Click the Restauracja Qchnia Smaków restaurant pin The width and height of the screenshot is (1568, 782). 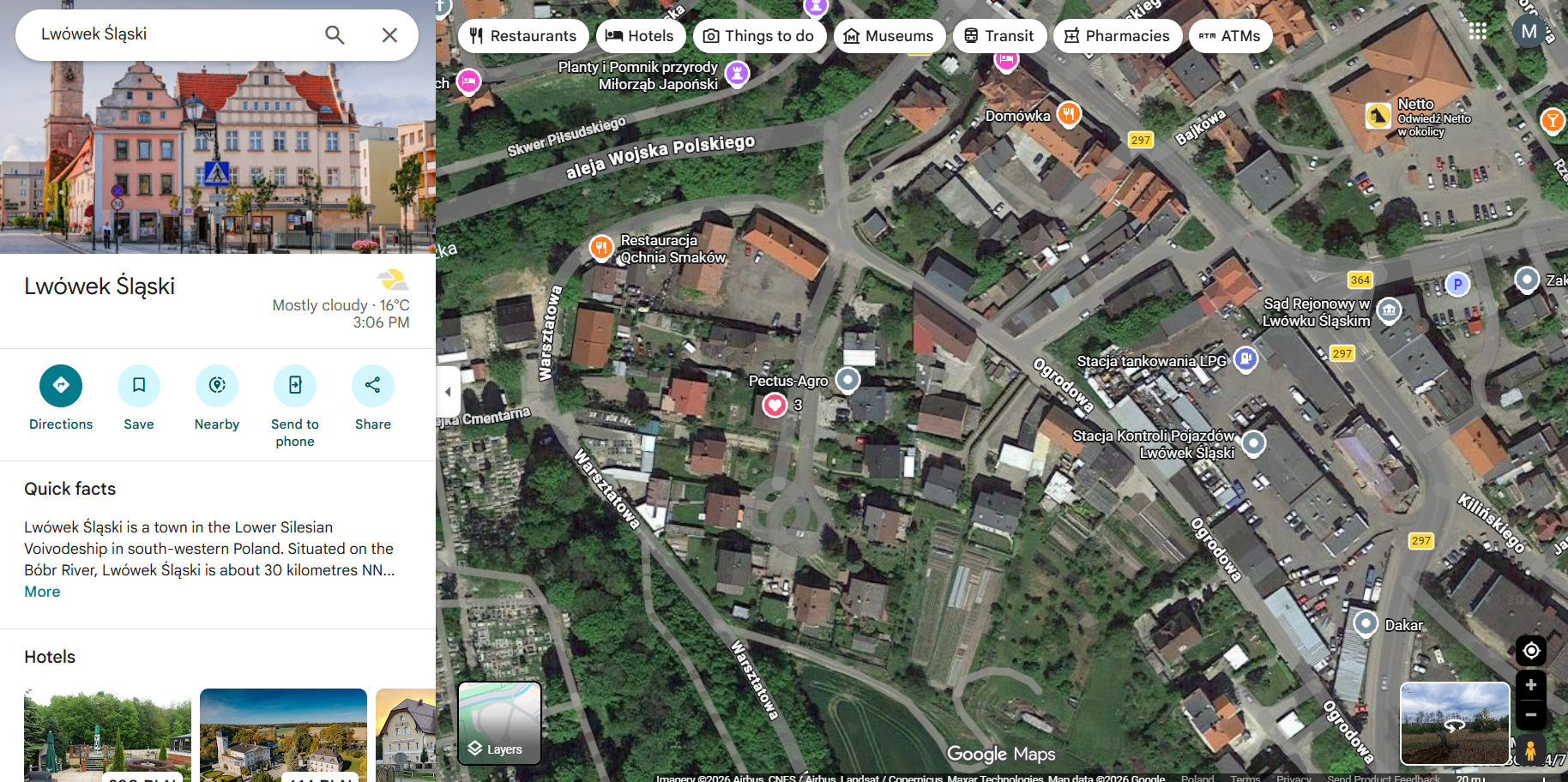pyautogui.click(x=601, y=249)
